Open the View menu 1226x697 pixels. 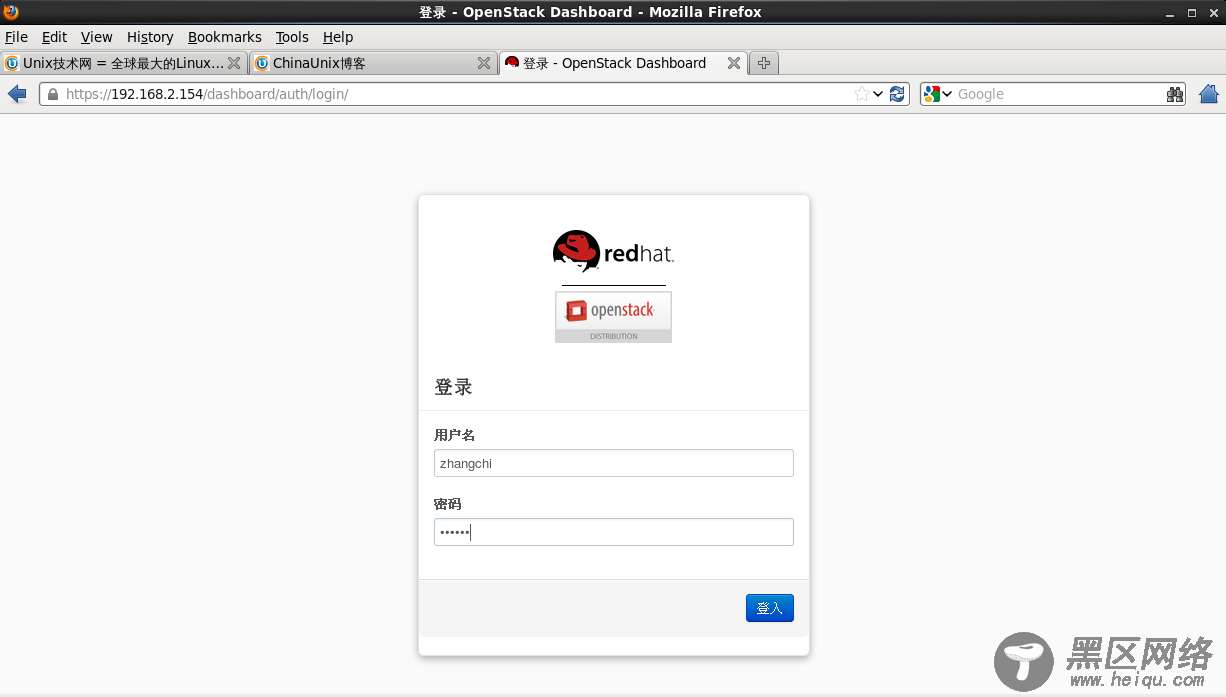pyautogui.click(x=97, y=37)
